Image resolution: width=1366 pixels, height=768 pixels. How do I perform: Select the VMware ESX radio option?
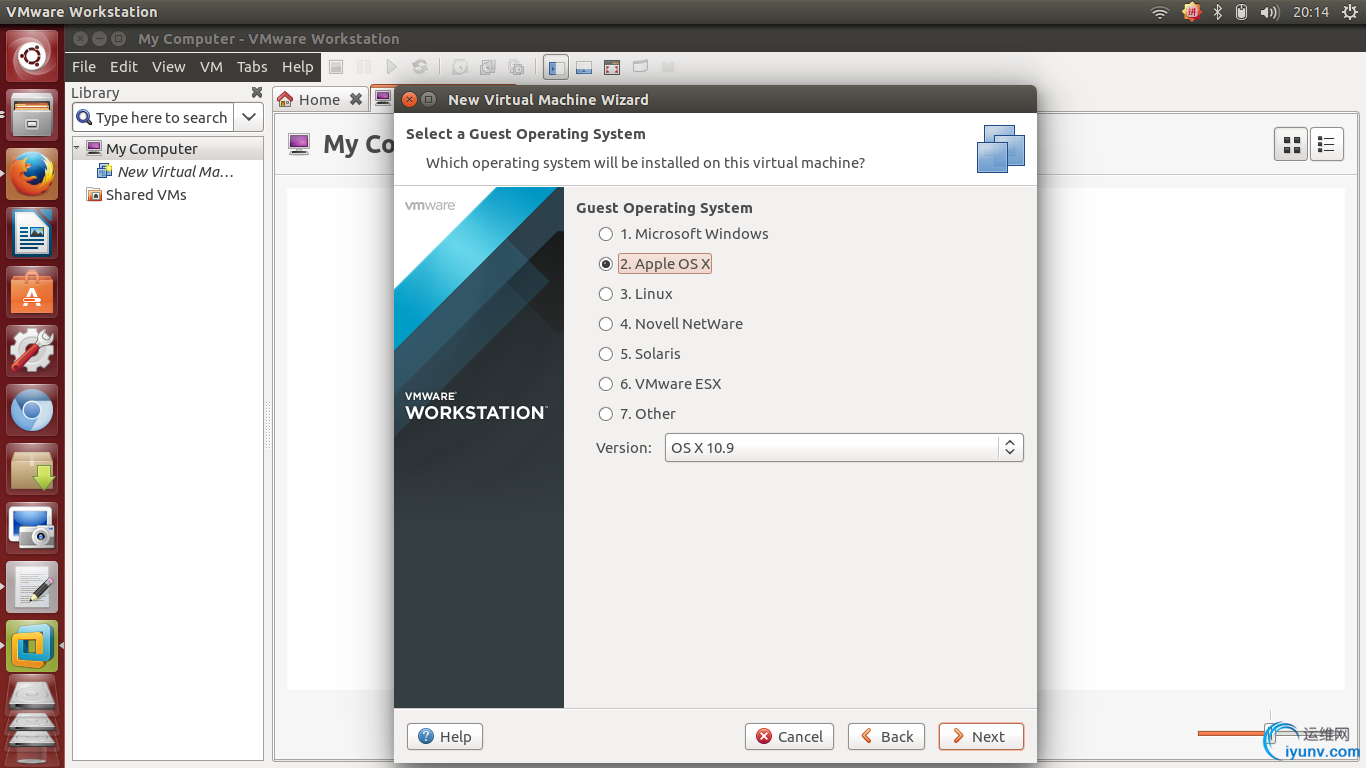click(659, 384)
